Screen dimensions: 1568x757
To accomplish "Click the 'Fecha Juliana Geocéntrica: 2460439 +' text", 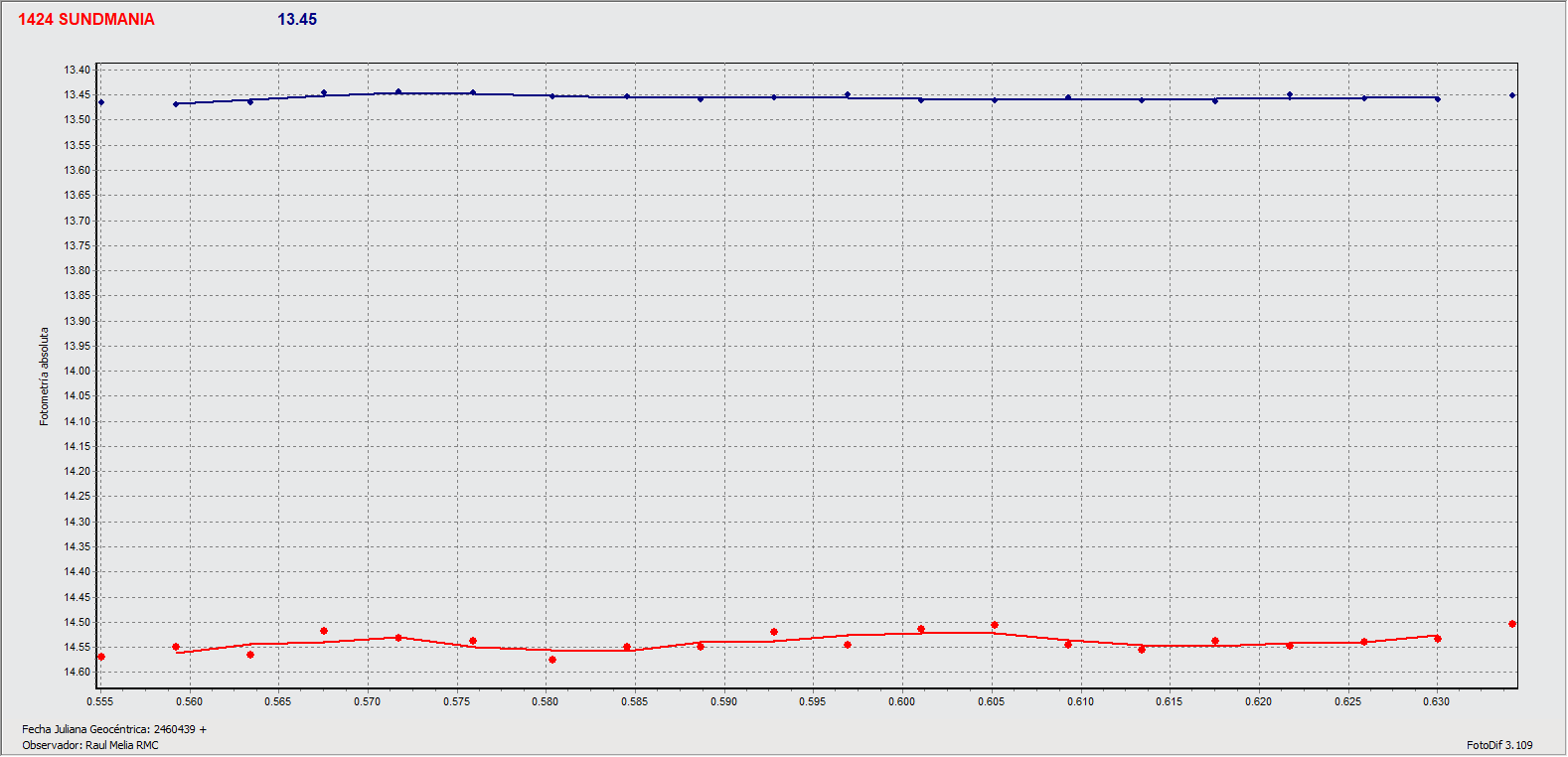I will 114,729.
